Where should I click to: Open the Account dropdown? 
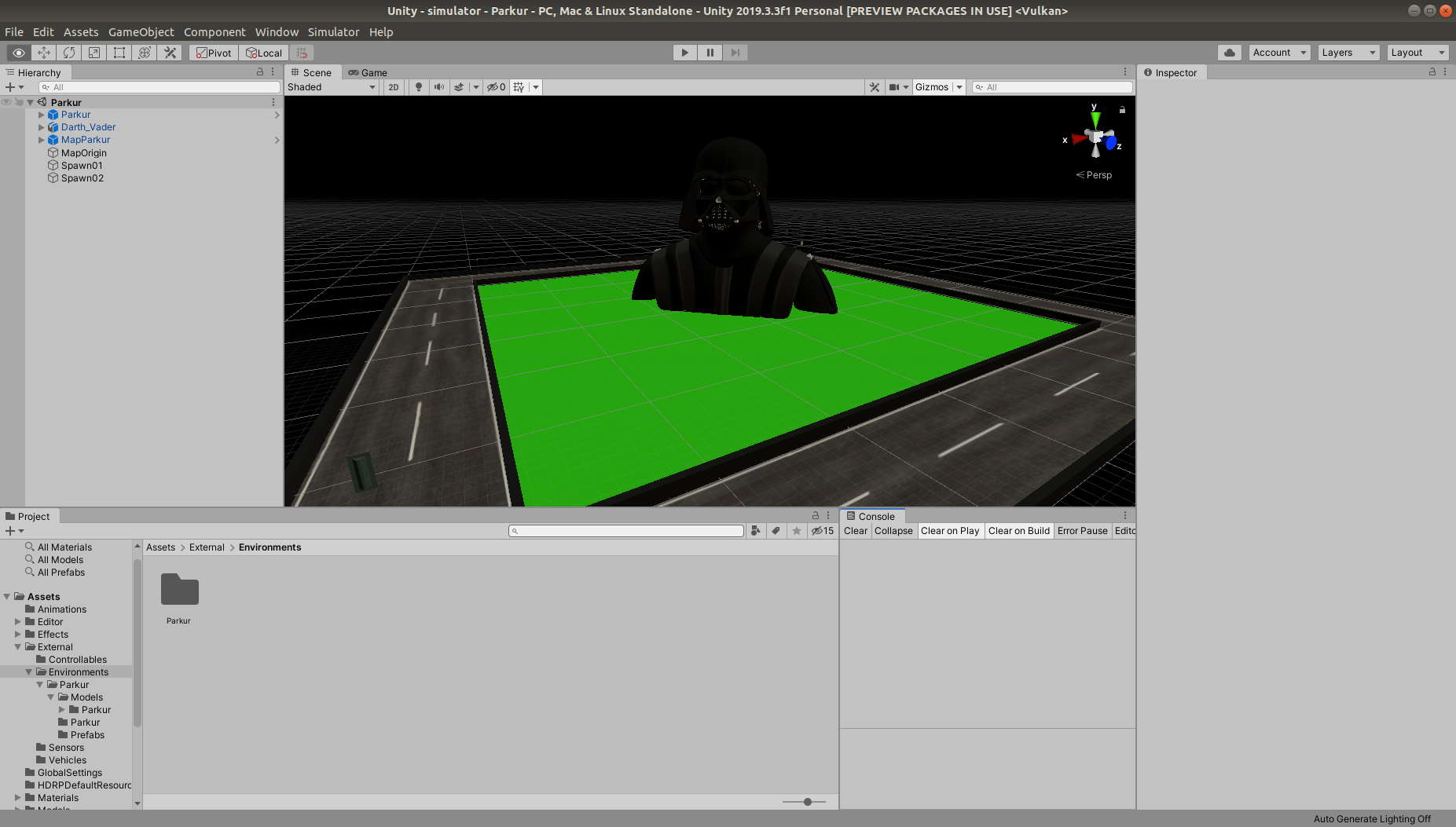pyautogui.click(x=1279, y=53)
